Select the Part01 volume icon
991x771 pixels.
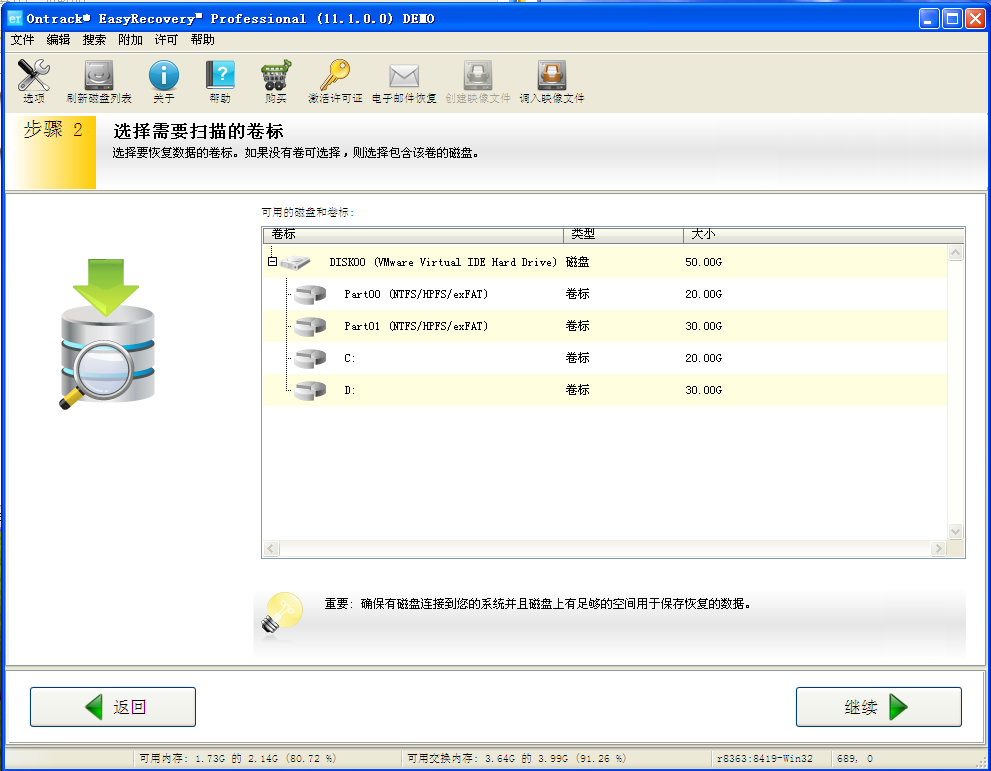310,326
